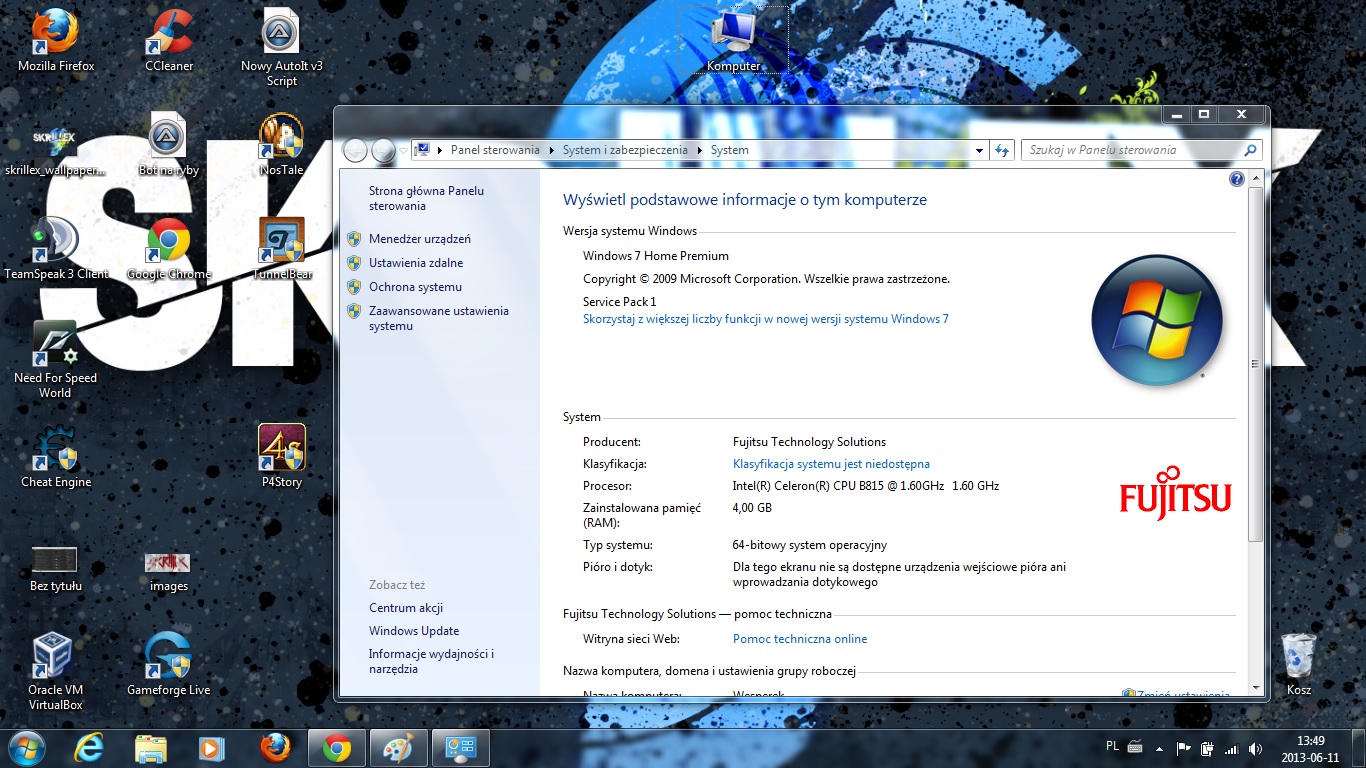Screen dimensions: 1366x768
Task: Open Windows Media Player from the taskbar
Action: pos(212,748)
